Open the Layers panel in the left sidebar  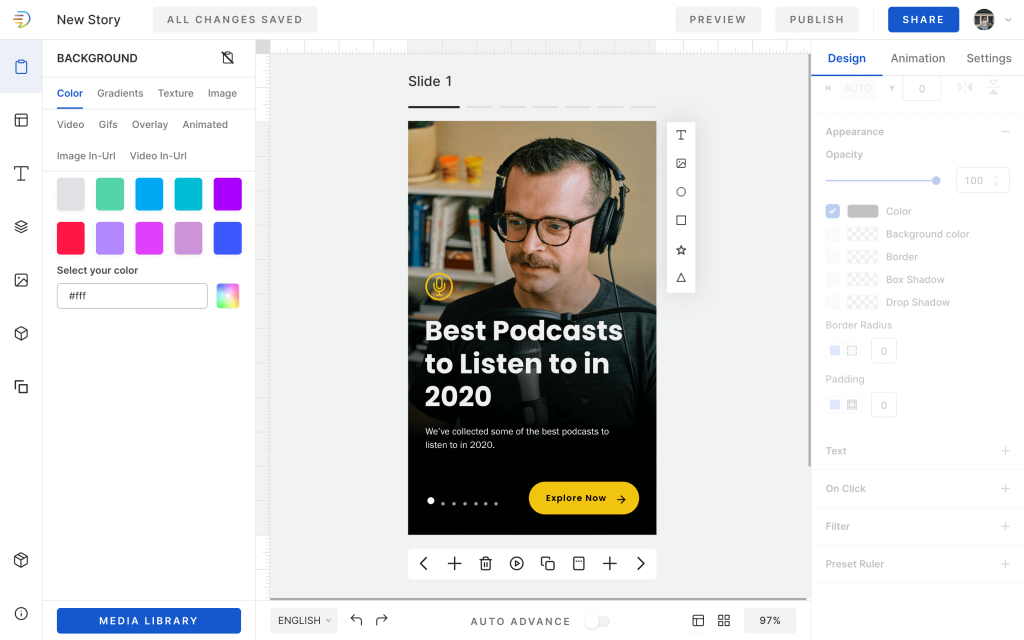tap(20, 226)
